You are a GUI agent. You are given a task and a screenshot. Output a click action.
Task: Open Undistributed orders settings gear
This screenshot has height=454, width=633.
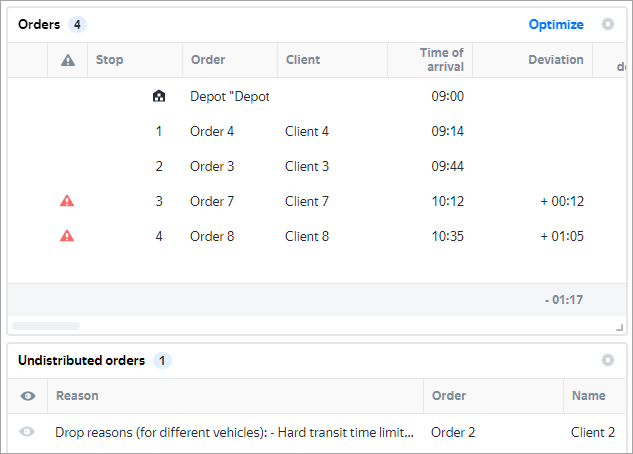(608, 360)
